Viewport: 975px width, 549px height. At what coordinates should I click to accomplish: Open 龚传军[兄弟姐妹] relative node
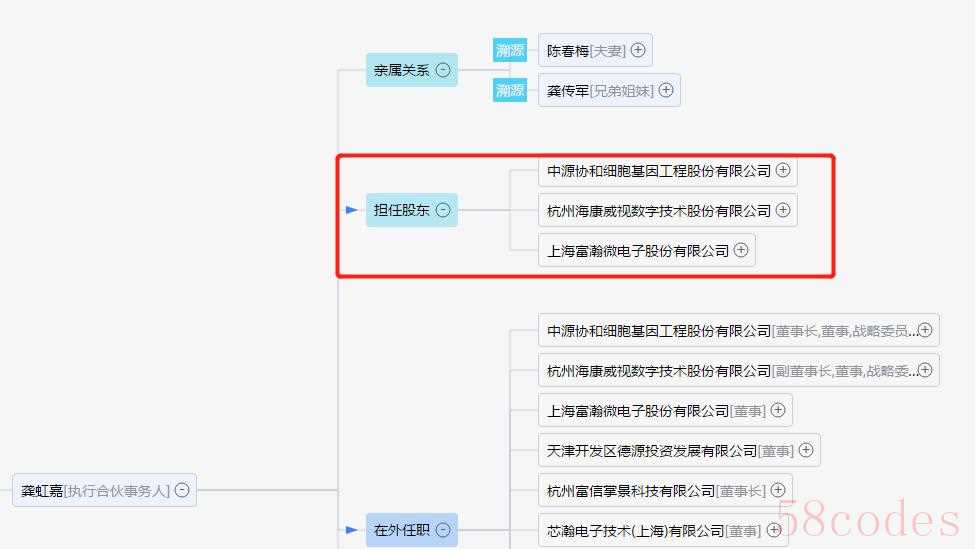(x=609, y=90)
